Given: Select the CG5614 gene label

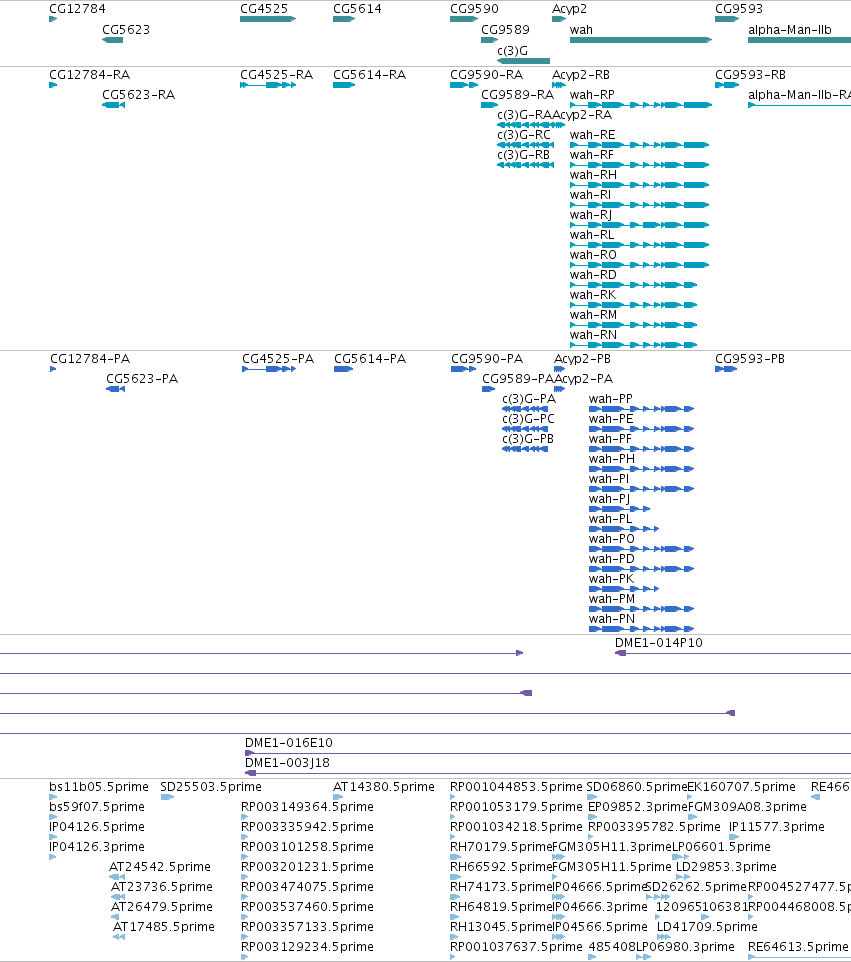Looking at the screenshot, I should click(x=357, y=9).
